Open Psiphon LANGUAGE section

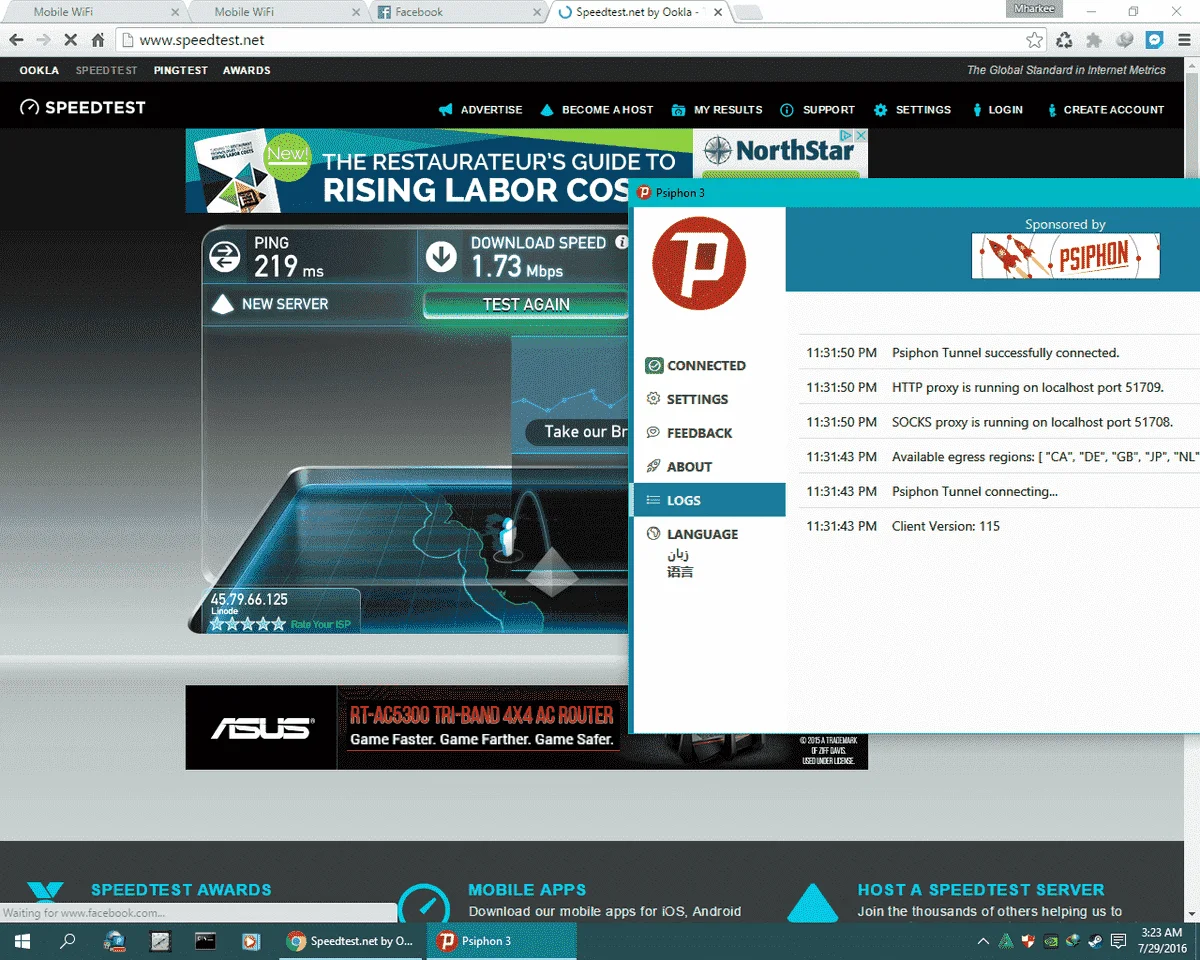[x=692, y=534]
